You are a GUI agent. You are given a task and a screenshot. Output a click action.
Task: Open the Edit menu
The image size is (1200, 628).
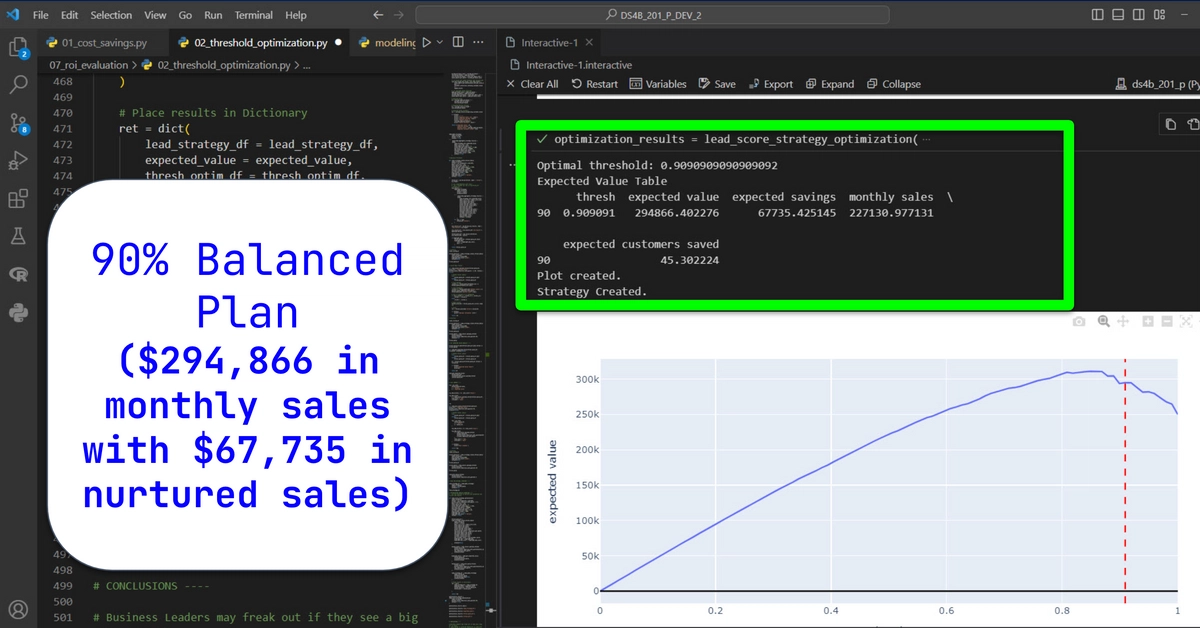click(x=69, y=15)
